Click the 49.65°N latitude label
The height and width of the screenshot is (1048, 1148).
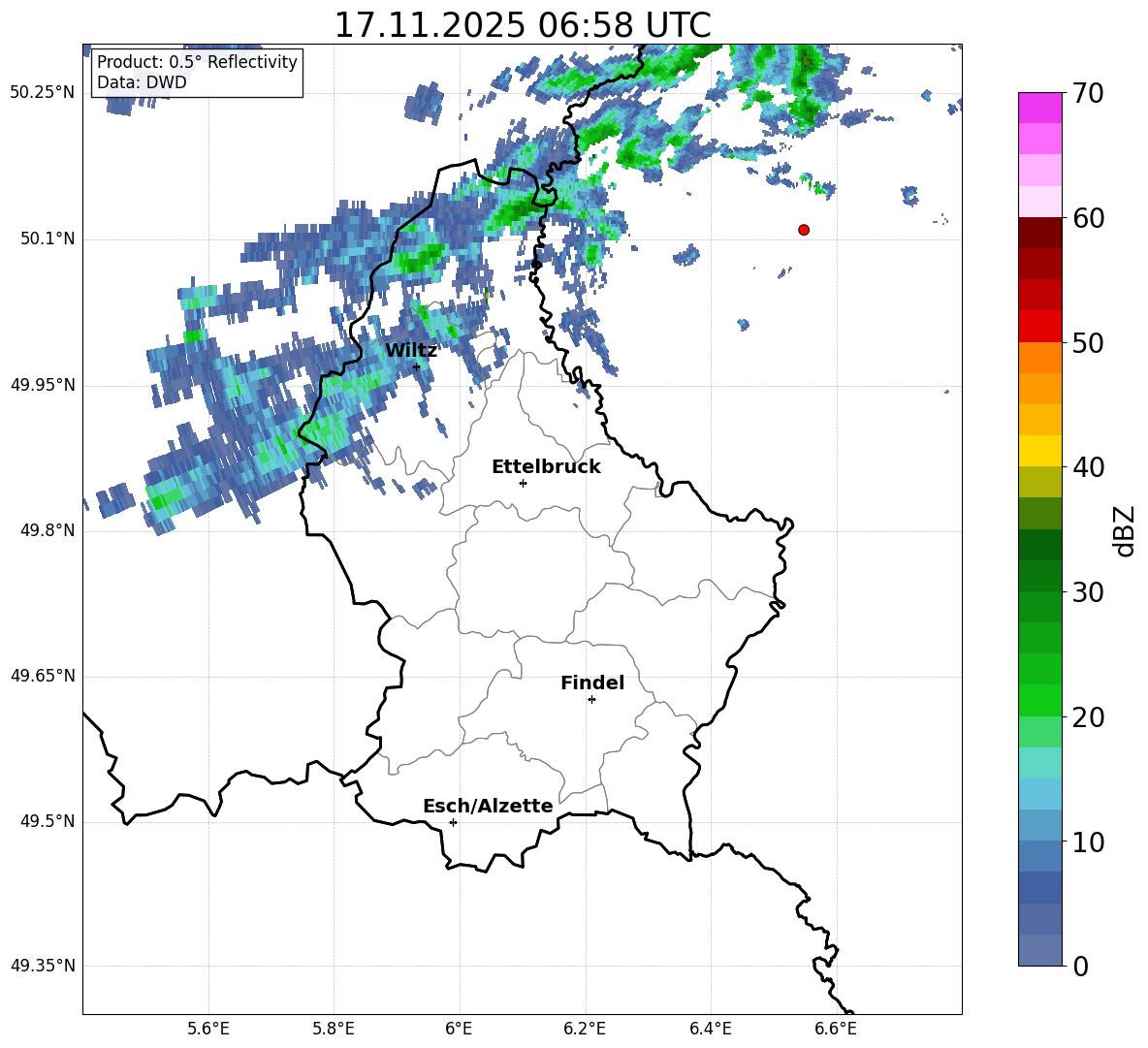[x=43, y=676]
